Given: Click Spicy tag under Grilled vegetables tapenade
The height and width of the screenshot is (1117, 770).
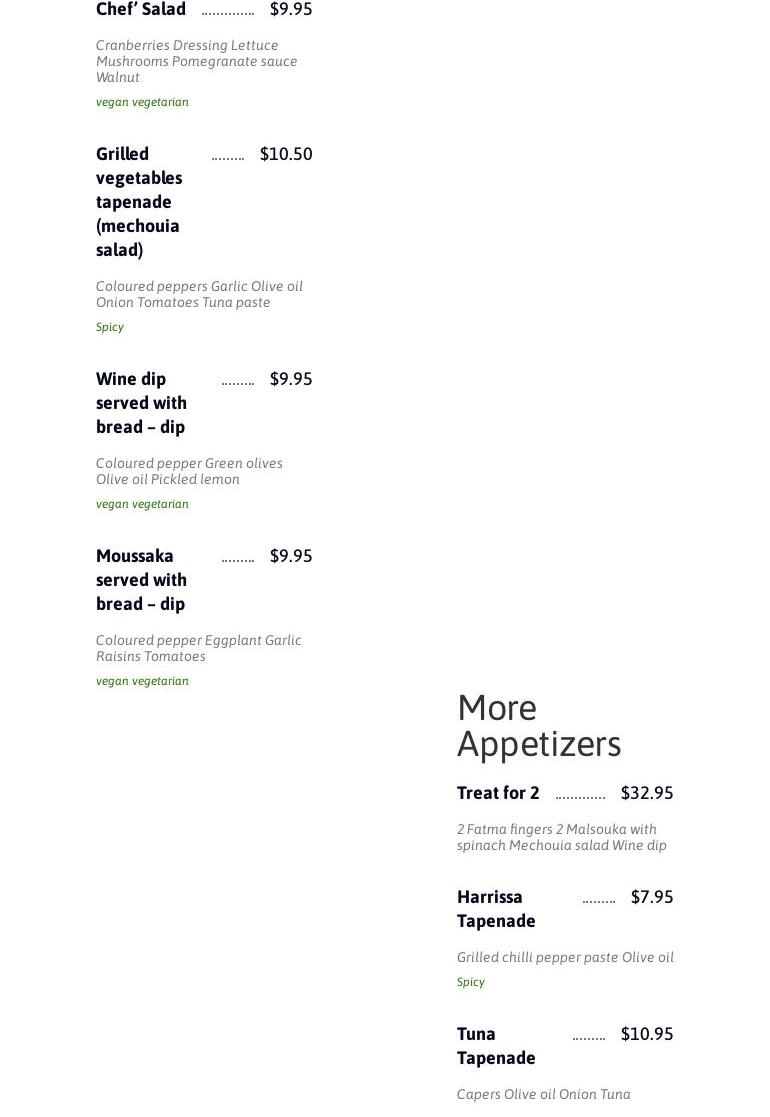Looking at the screenshot, I should coord(110,327).
